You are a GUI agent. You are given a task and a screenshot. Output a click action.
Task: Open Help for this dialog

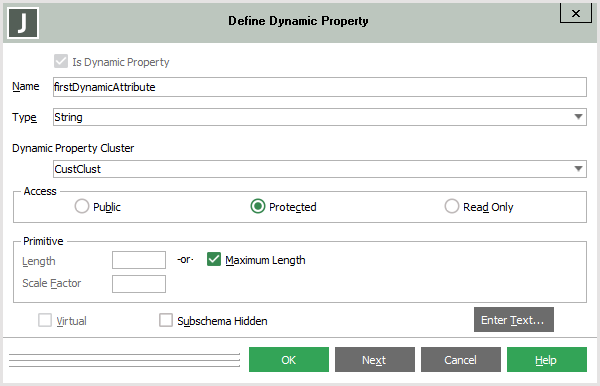click(x=547, y=360)
